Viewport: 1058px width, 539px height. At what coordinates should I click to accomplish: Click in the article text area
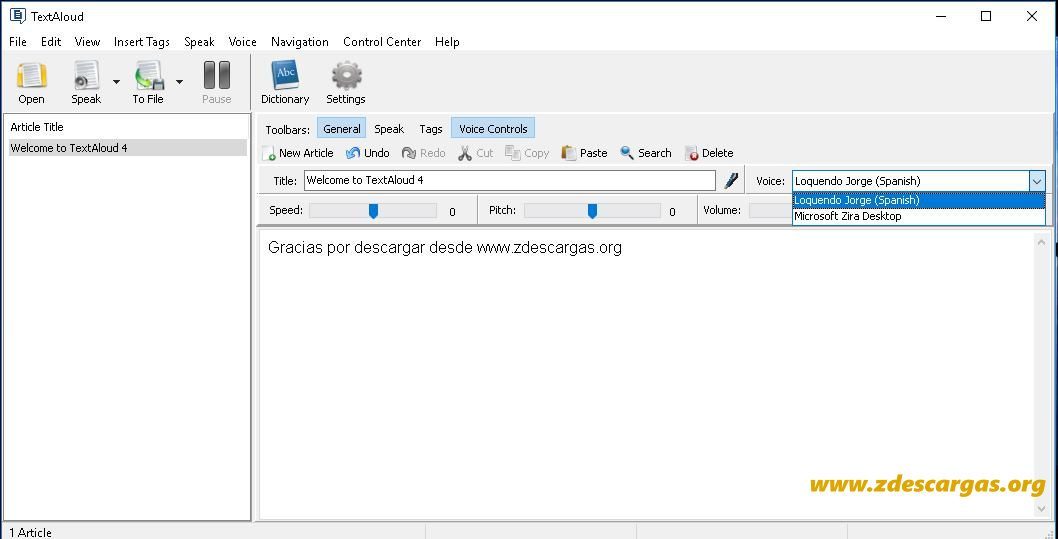point(646,374)
